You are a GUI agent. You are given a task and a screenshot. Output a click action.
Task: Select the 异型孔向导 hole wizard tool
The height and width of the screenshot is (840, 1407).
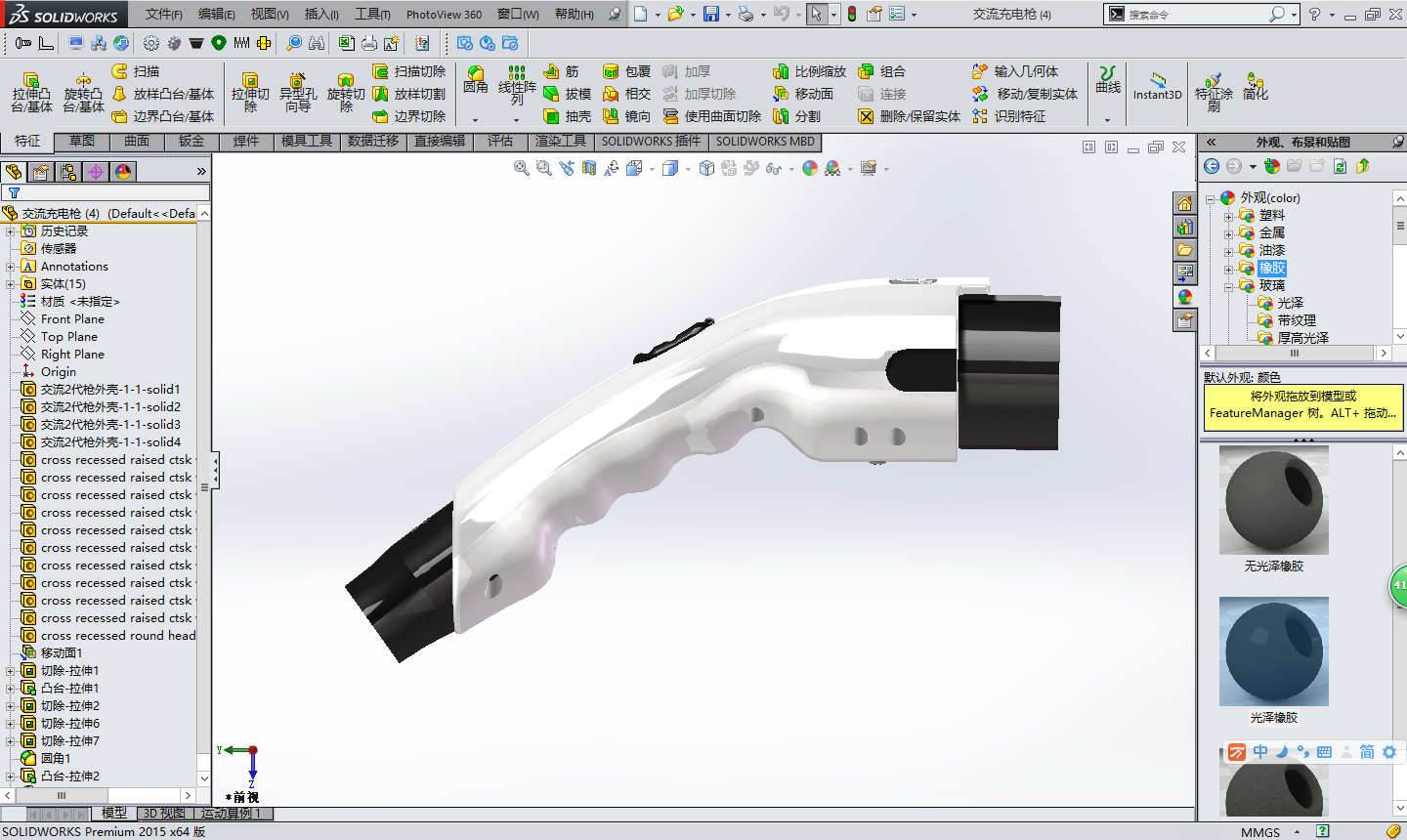pos(298,92)
